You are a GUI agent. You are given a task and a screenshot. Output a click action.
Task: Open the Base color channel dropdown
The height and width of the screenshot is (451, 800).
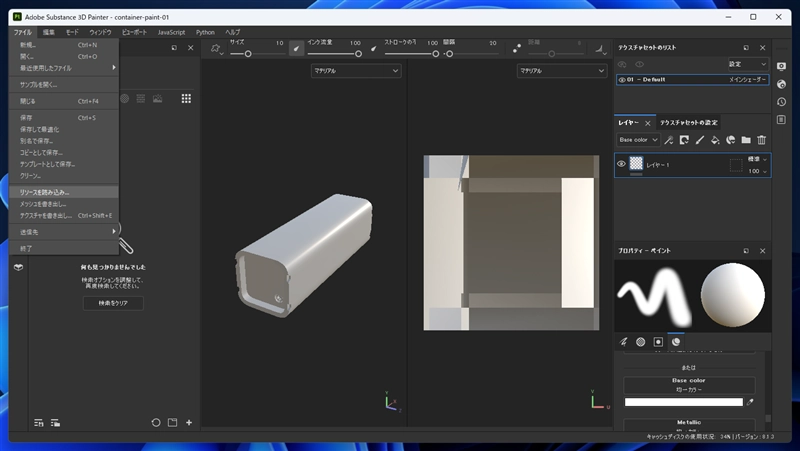click(638, 140)
